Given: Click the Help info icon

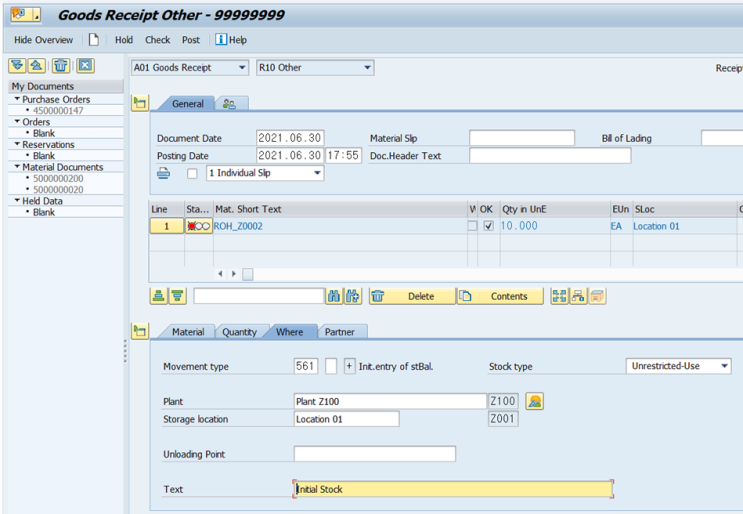Looking at the screenshot, I should pyautogui.click(x=221, y=39).
